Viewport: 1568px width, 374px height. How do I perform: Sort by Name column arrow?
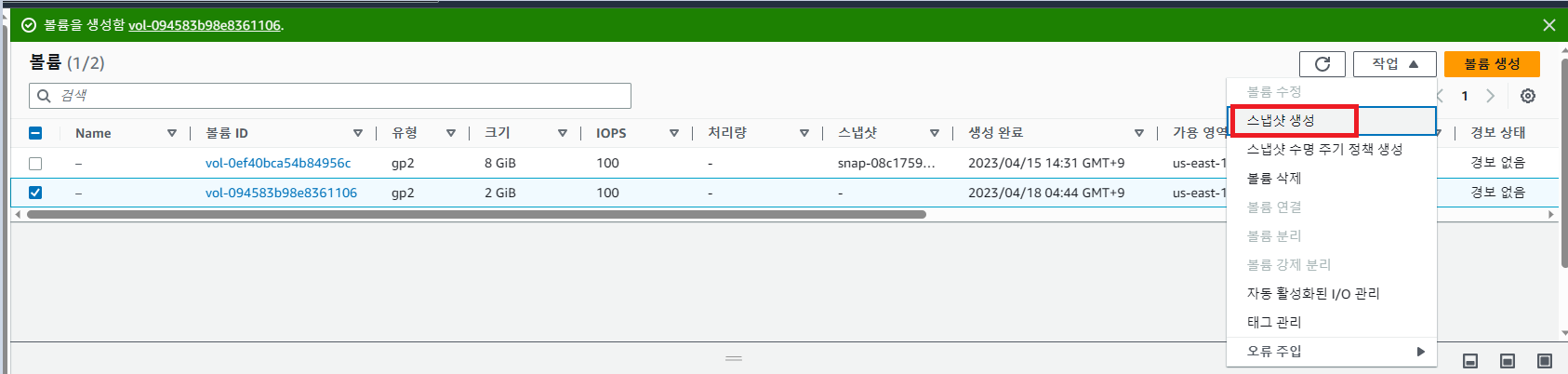click(172, 133)
